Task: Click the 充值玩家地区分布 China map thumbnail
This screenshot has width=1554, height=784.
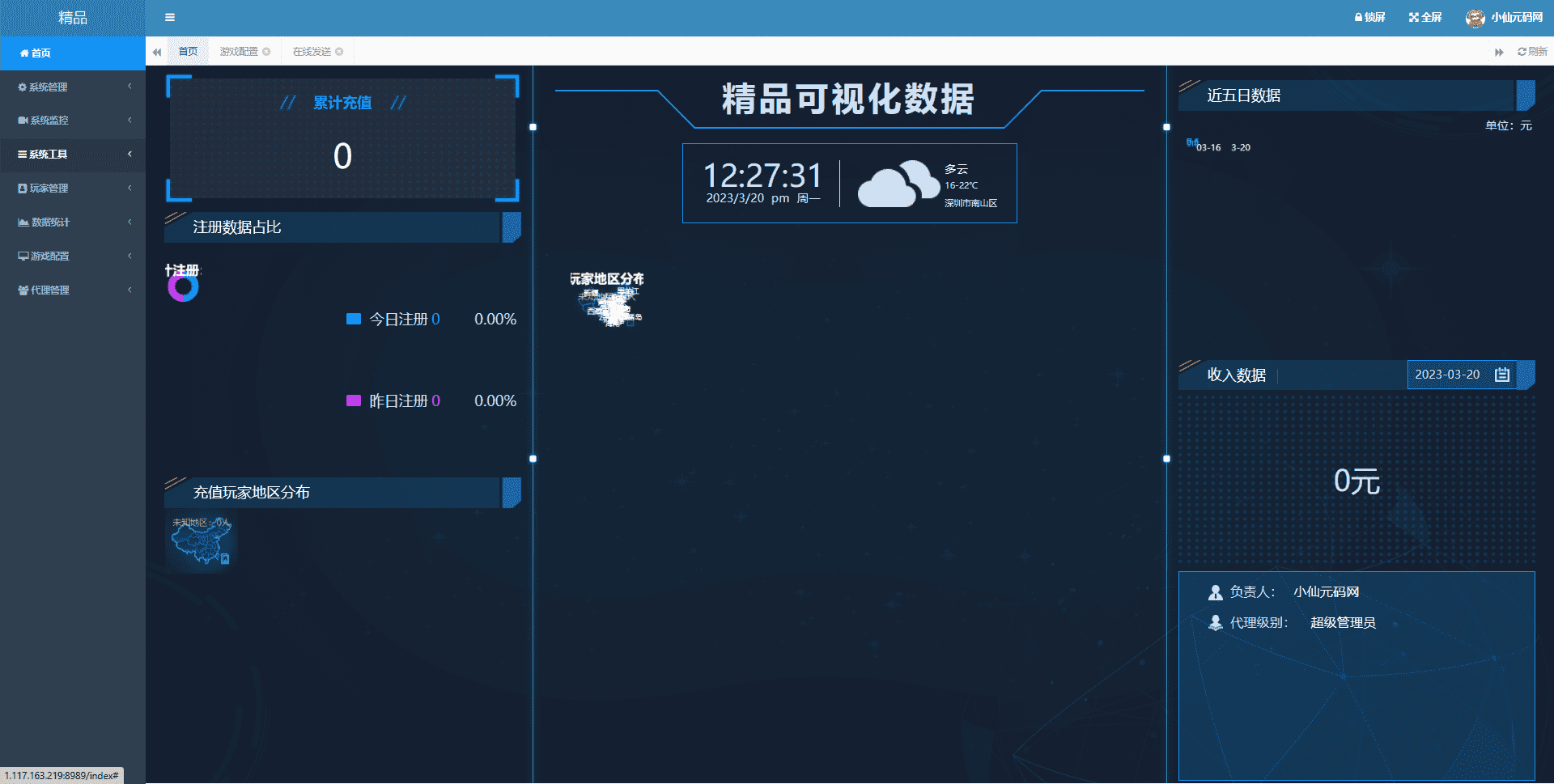Action: click(202, 541)
